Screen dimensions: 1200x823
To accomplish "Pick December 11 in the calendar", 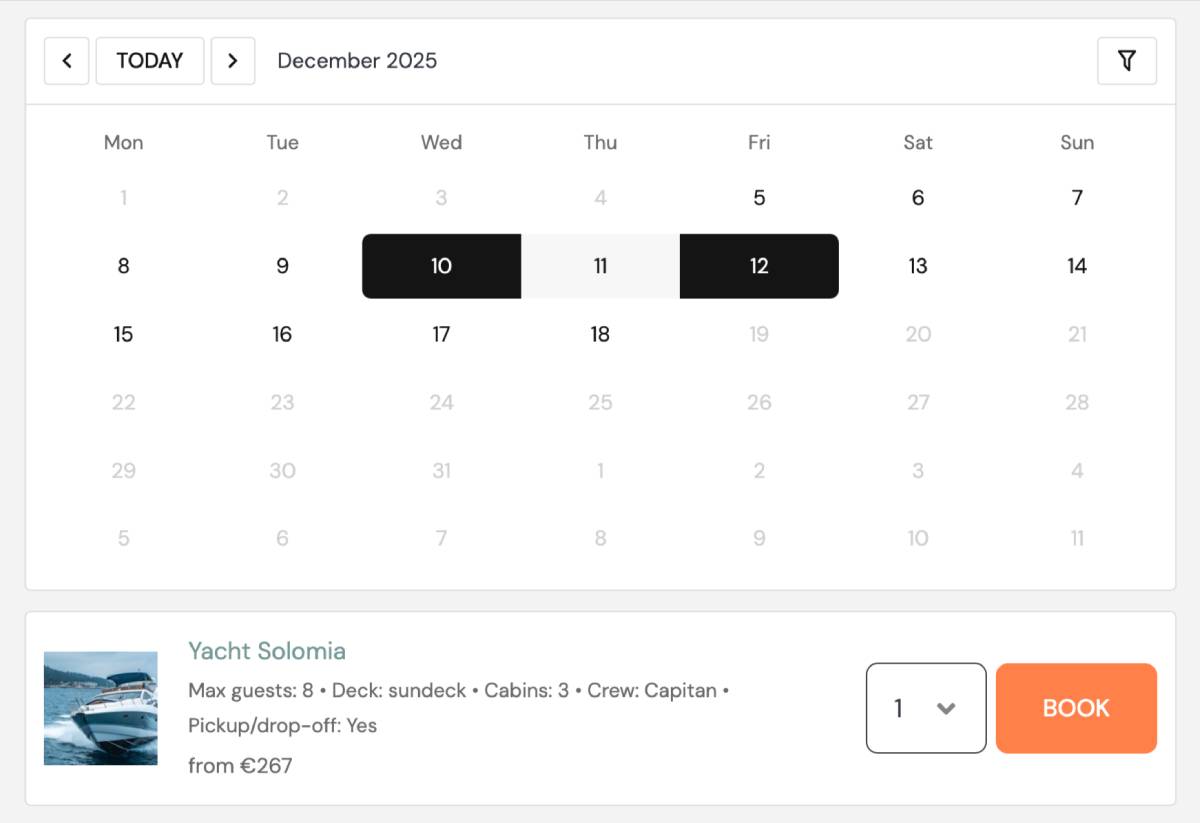I will tap(600, 266).
